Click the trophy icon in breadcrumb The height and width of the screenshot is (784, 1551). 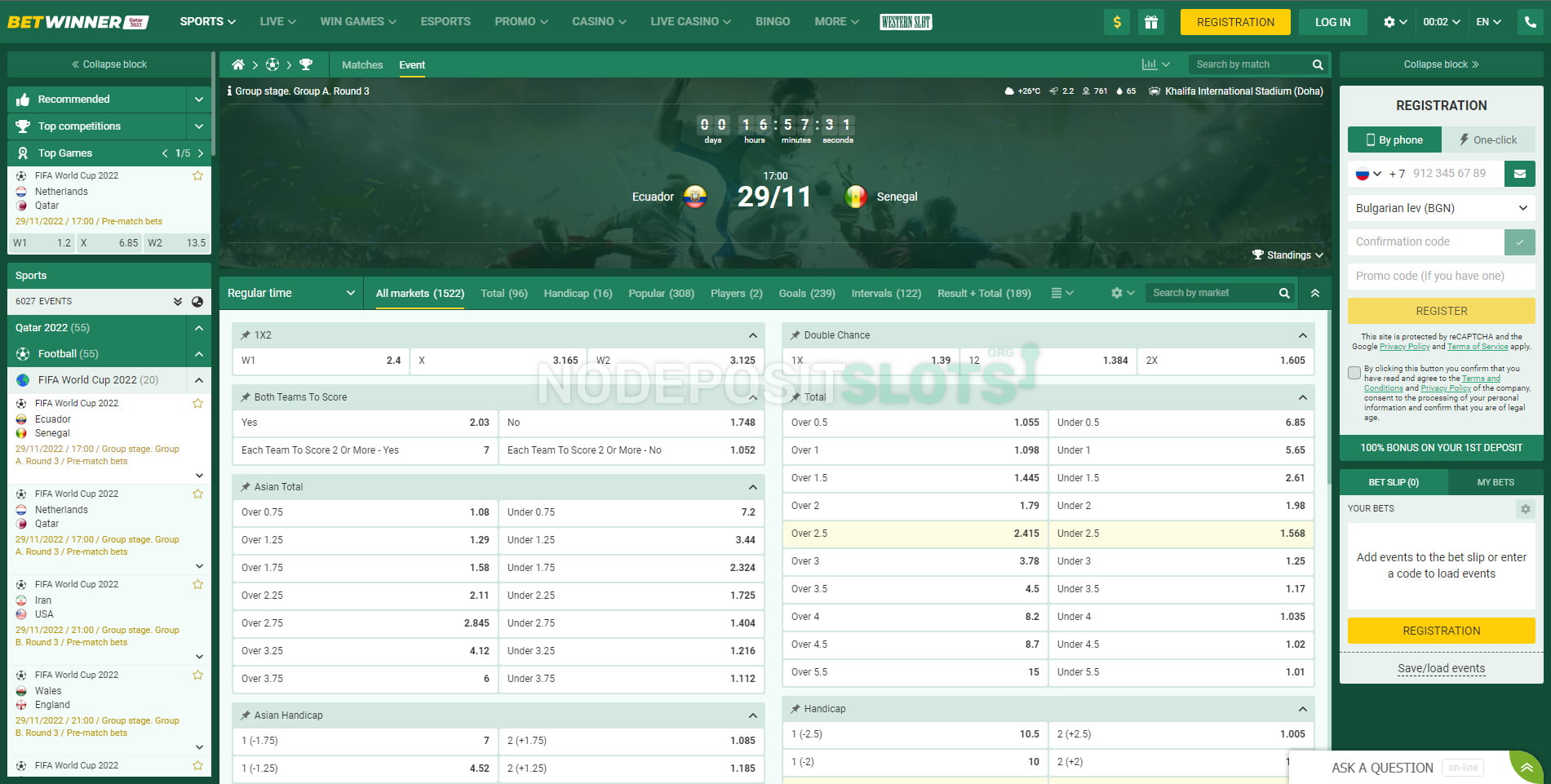pos(306,64)
